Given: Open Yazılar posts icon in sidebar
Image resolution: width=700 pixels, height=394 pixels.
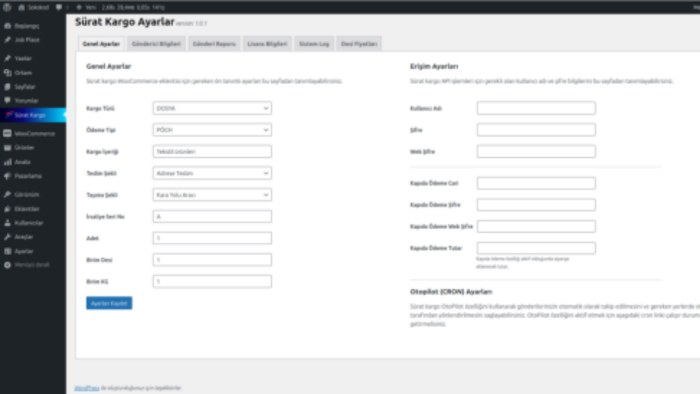Looking at the screenshot, I should [x=8, y=58].
